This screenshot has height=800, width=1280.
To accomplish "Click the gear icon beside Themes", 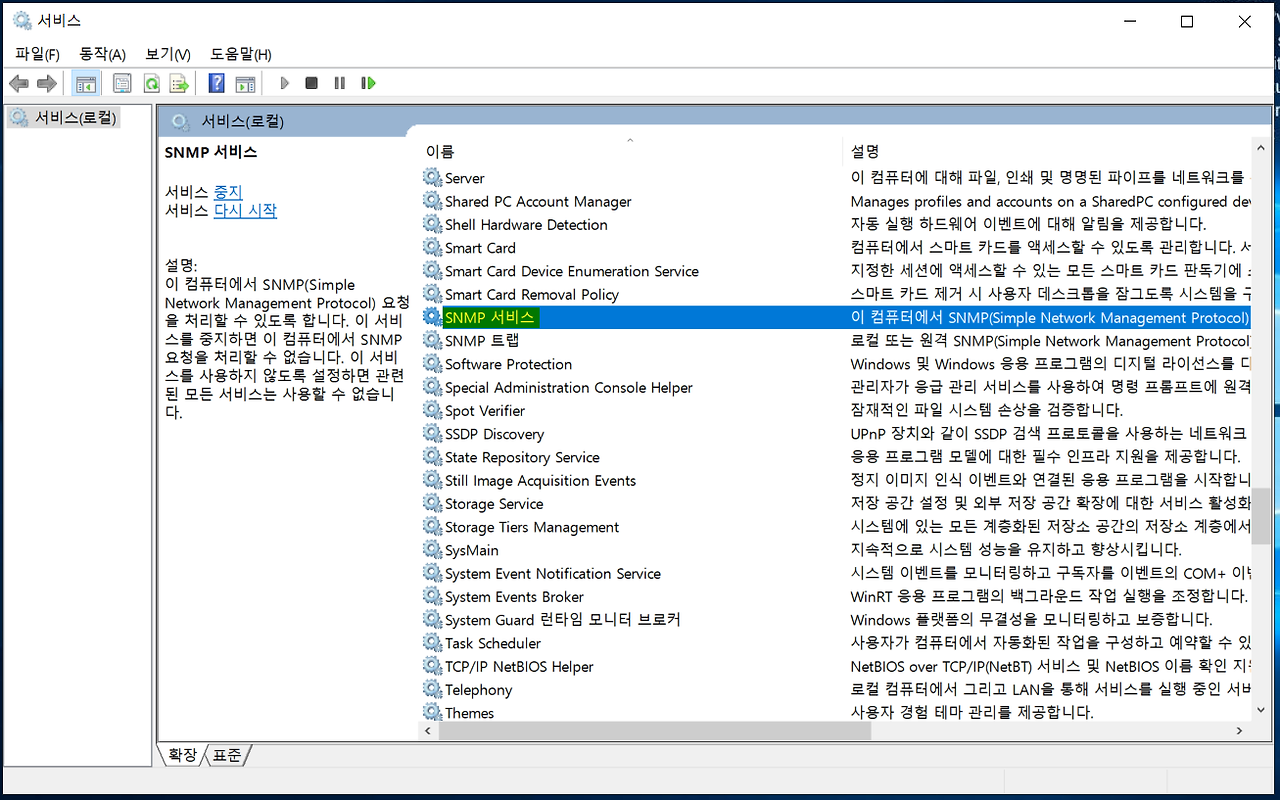I will [432, 713].
